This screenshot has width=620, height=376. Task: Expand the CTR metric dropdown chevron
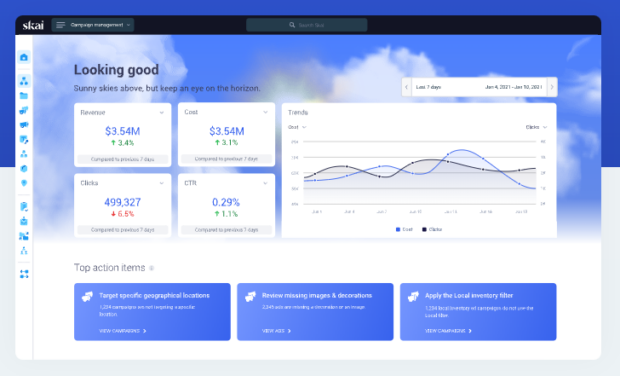click(265, 183)
